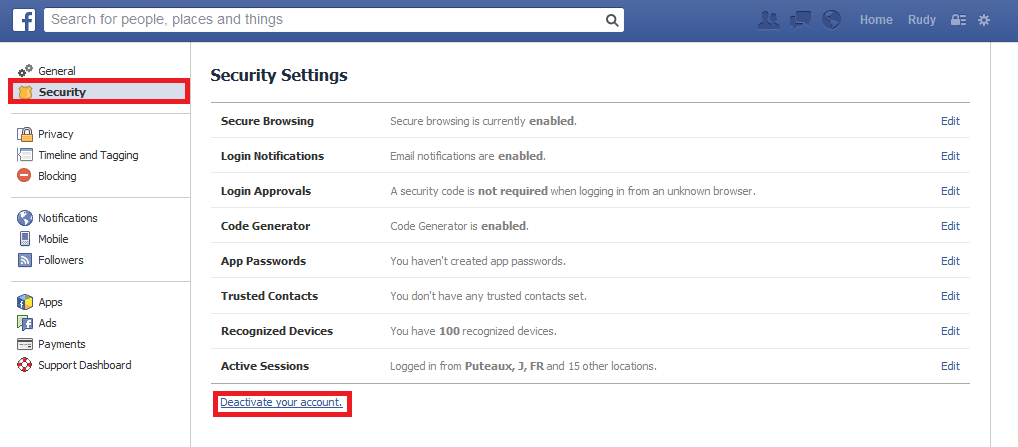Click the Notifications globe sidebar icon
1018x447 pixels.
tap(25, 218)
